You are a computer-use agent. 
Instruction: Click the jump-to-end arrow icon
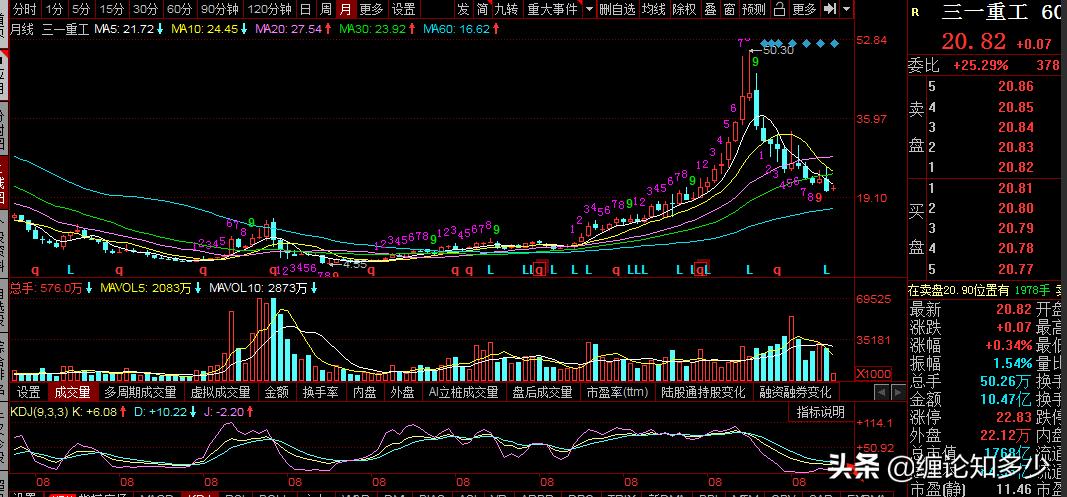tap(829, 9)
